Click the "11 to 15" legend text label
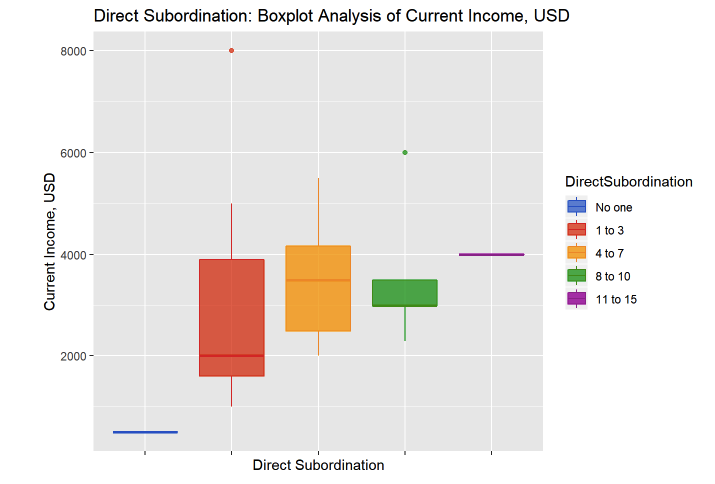The height and width of the screenshot is (484, 715). (617, 299)
